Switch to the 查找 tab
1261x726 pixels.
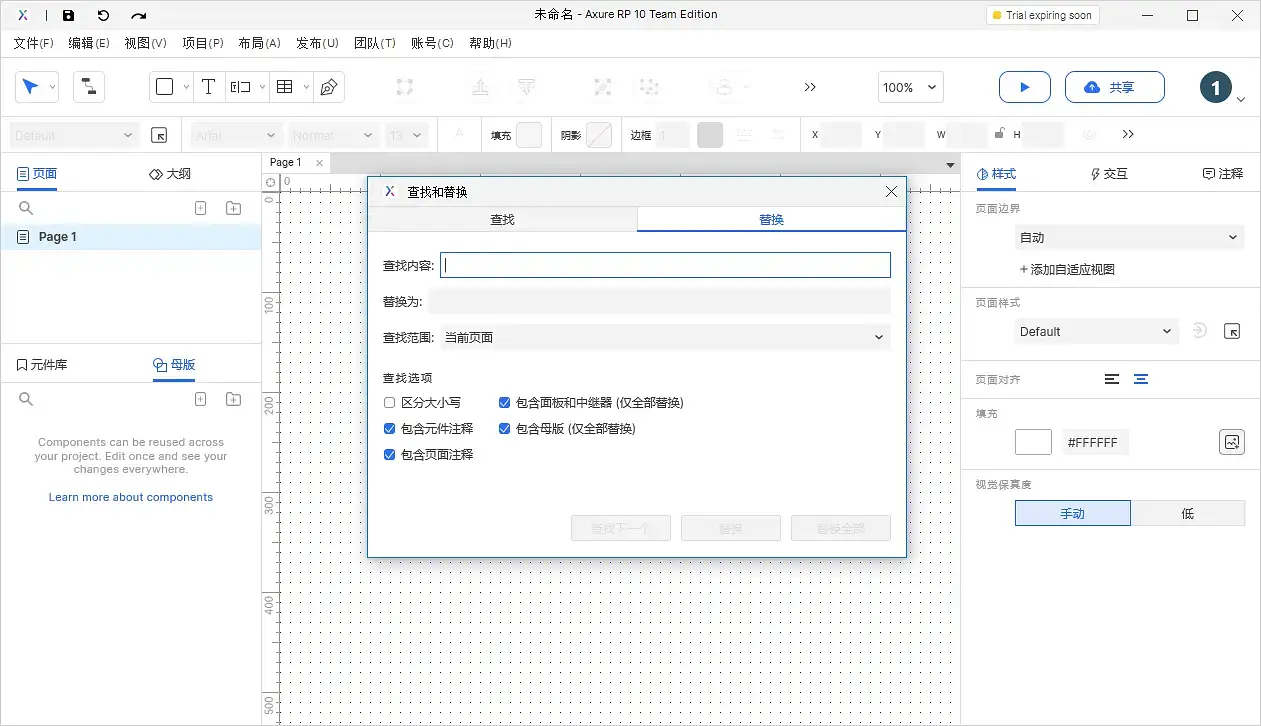point(503,218)
